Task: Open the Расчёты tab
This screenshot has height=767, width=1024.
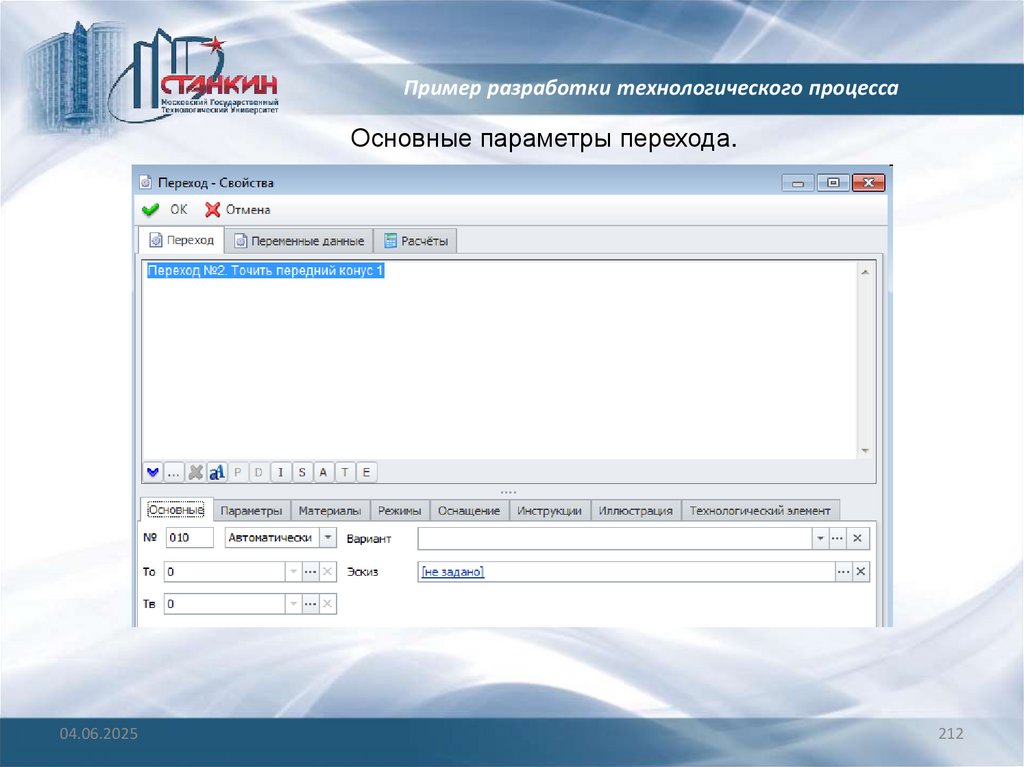Action: pyautogui.click(x=415, y=241)
